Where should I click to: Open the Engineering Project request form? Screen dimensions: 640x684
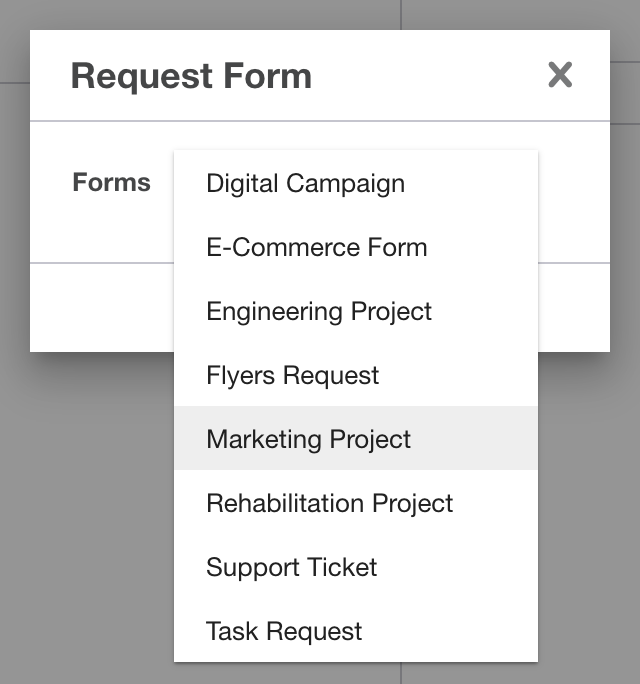[x=319, y=312]
